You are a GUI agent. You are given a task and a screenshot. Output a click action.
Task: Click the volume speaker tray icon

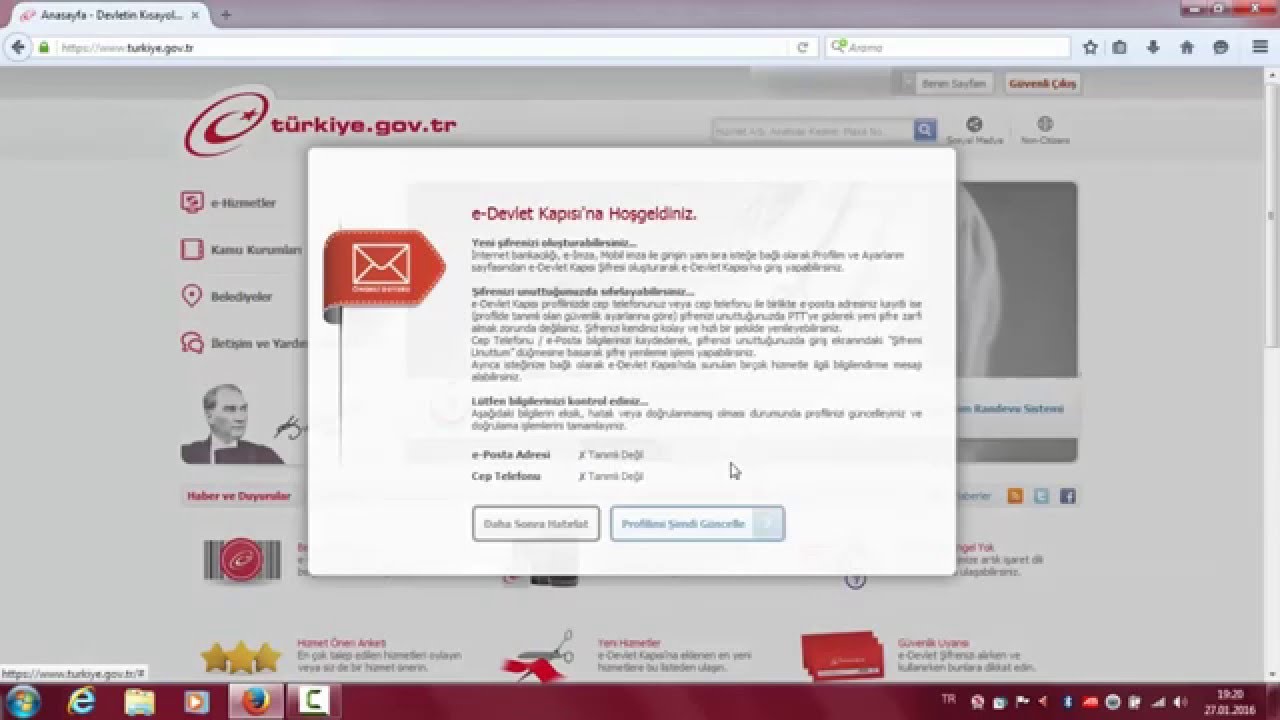[x=1180, y=702]
